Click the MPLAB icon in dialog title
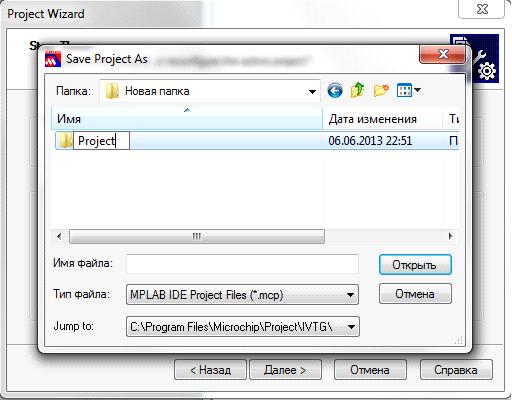Viewport: 512px width, 400px height. (x=53, y=59)
